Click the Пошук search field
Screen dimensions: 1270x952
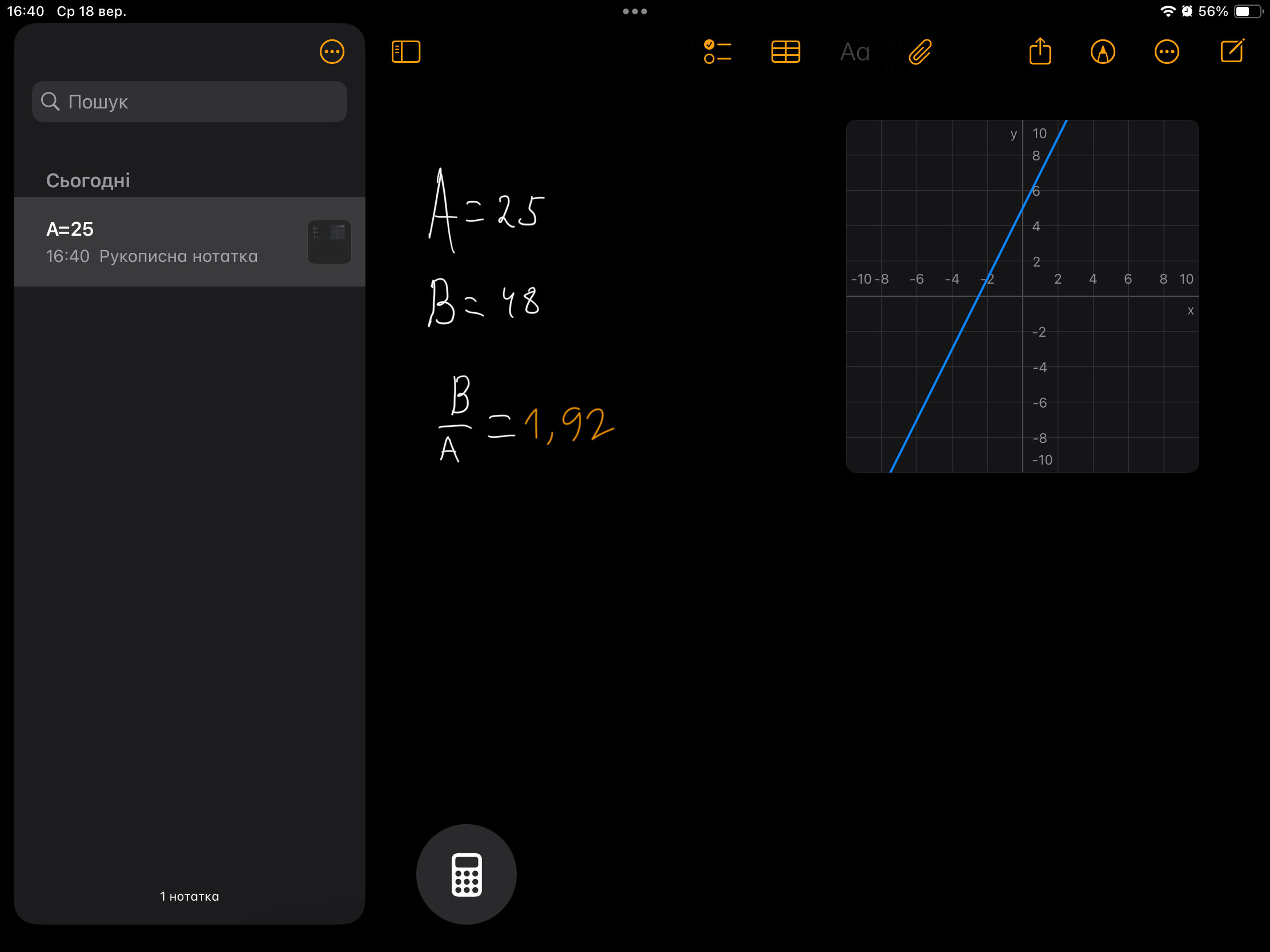point(190,102)
